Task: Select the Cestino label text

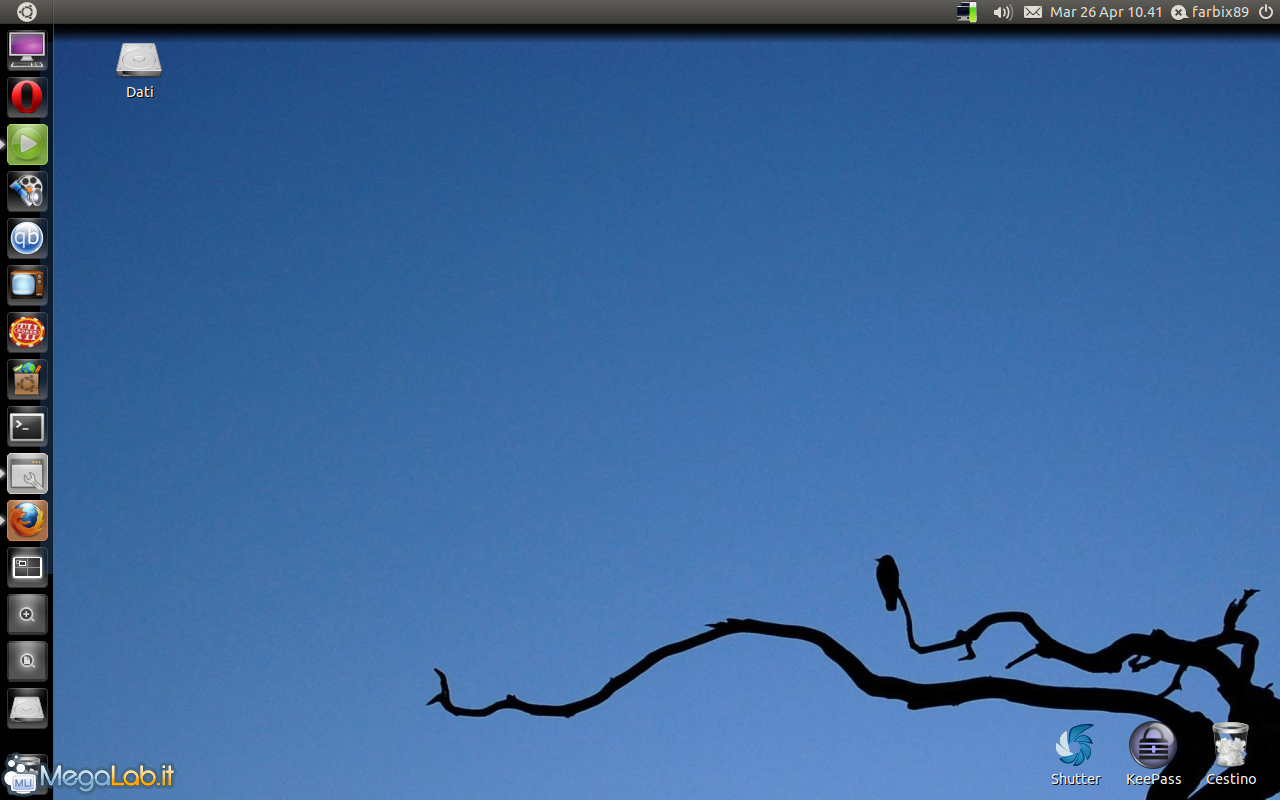Action: pos(1231,779)
